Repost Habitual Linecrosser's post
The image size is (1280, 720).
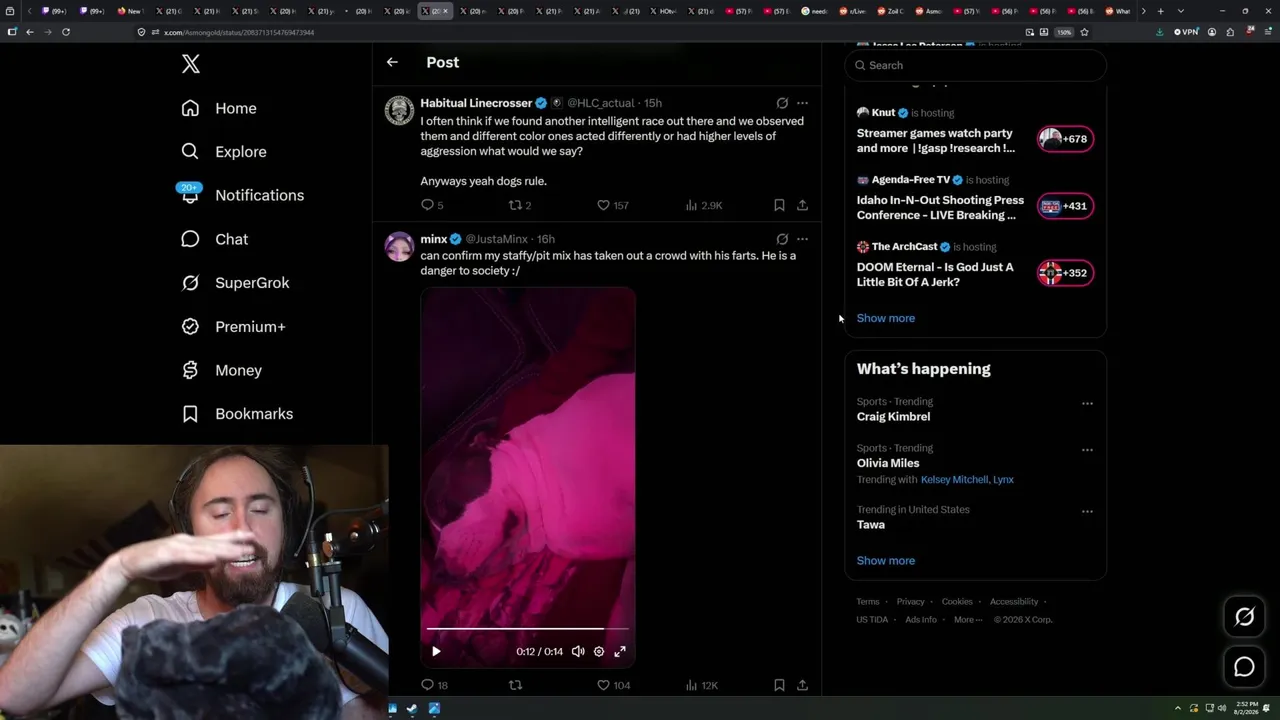pyautogui.click(x=520, y=205)
